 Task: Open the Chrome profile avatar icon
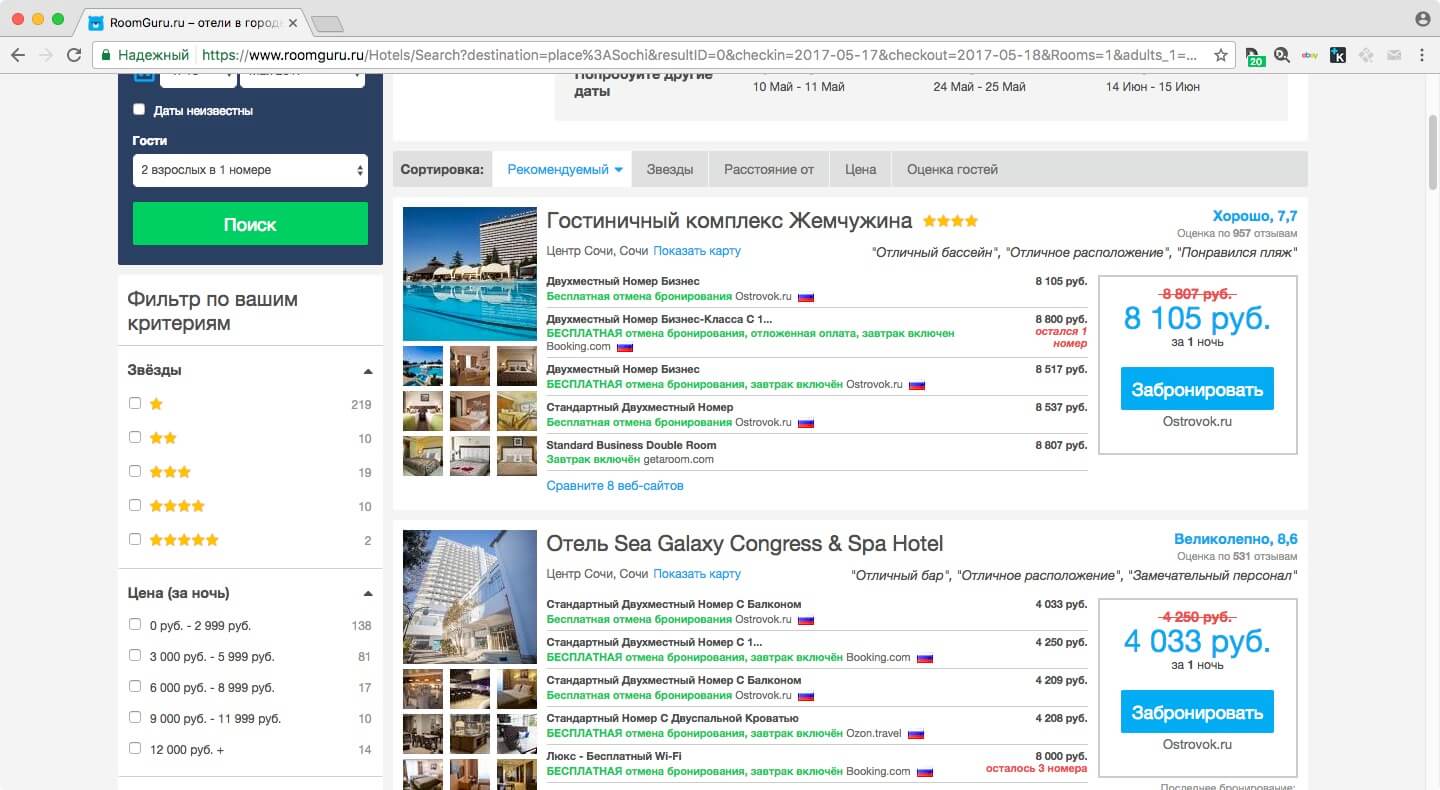coord(1423,19)
